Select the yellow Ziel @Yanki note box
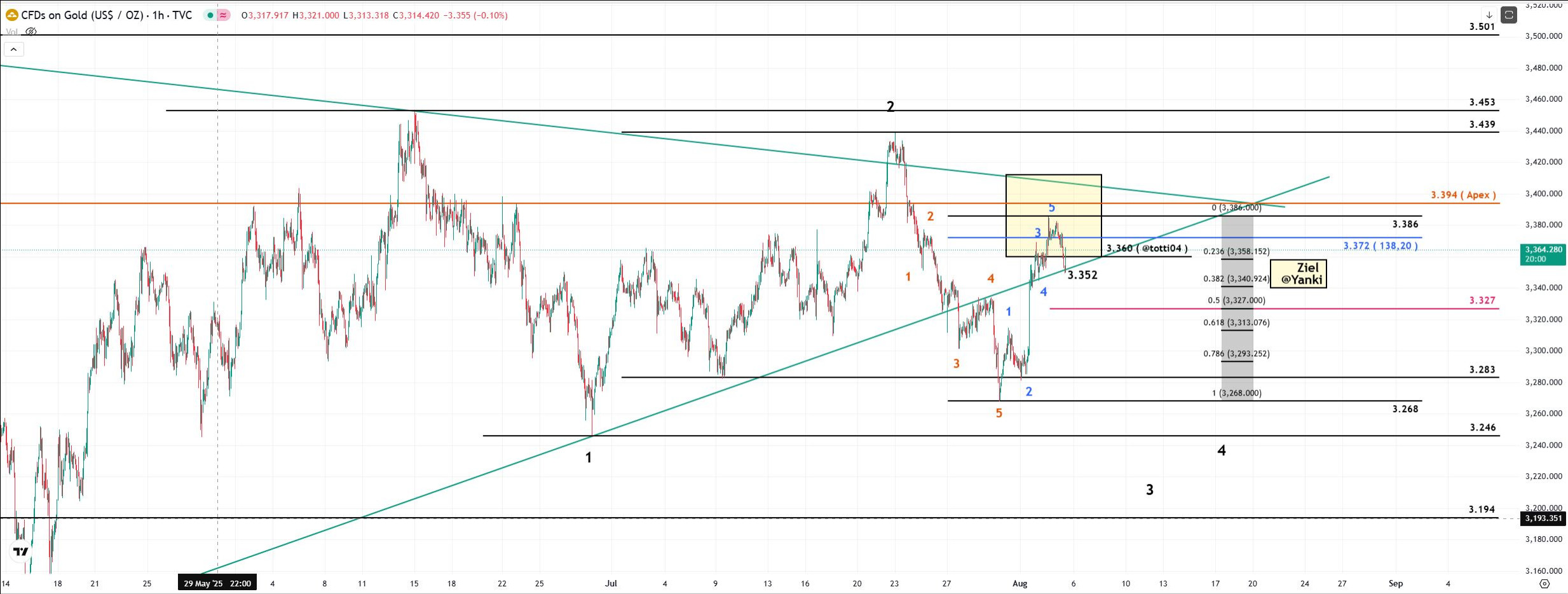 click(1298, 273)
